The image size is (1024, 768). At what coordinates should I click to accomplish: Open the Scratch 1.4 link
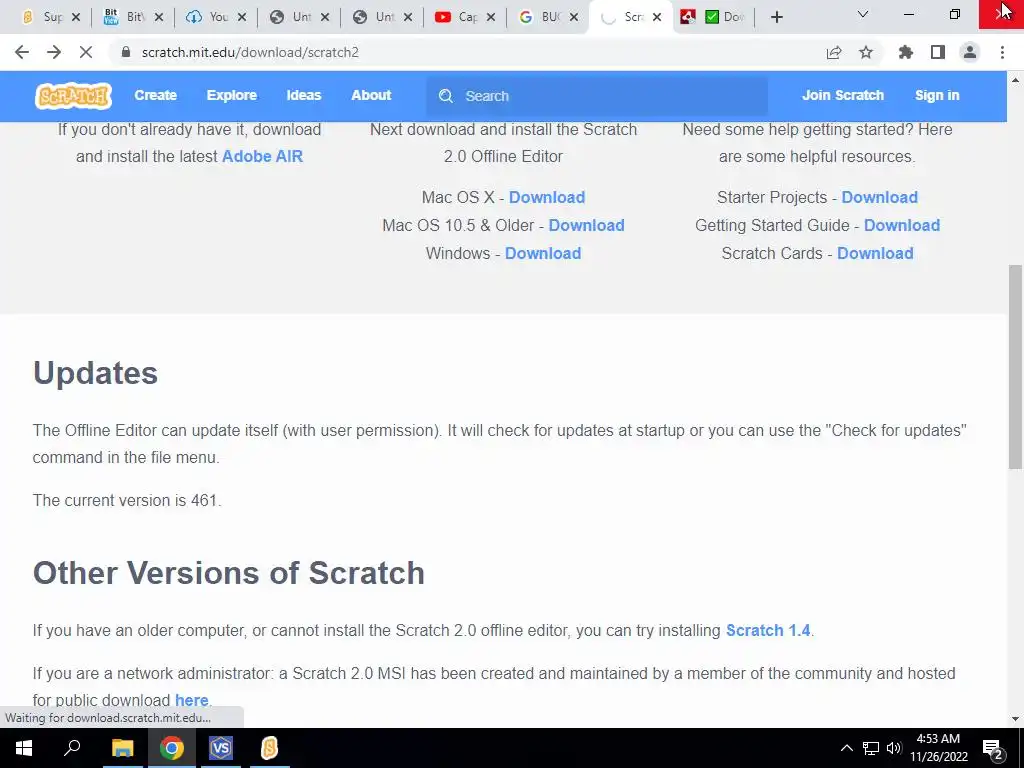[x=768, y=630]
